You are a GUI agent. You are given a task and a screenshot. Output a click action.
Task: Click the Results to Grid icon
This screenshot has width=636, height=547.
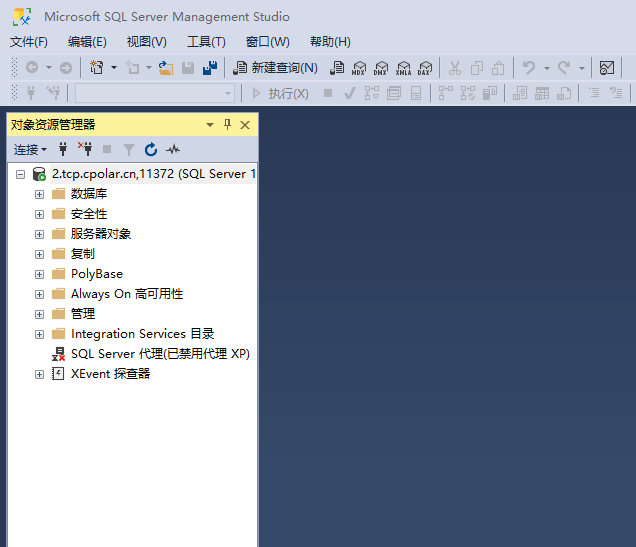[542, 93]
